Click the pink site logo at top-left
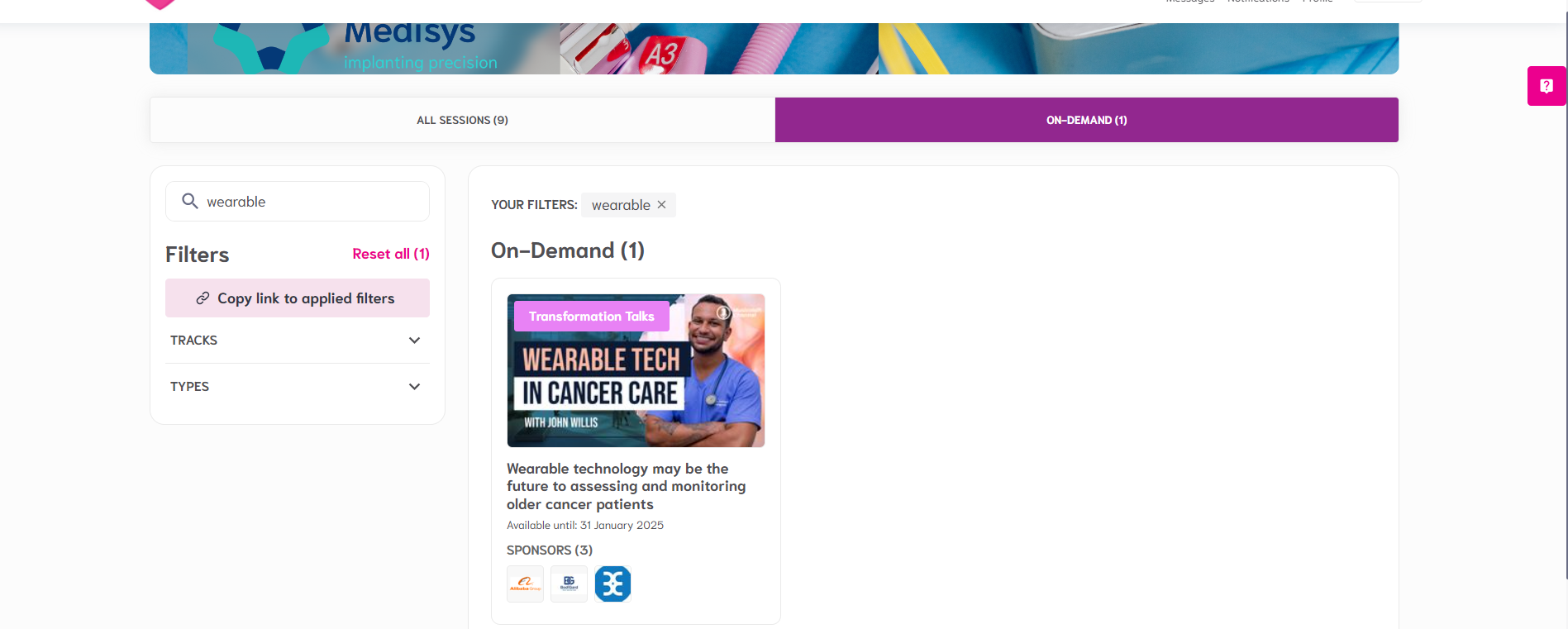1568x629 pixels. click(x=160, y=4)
